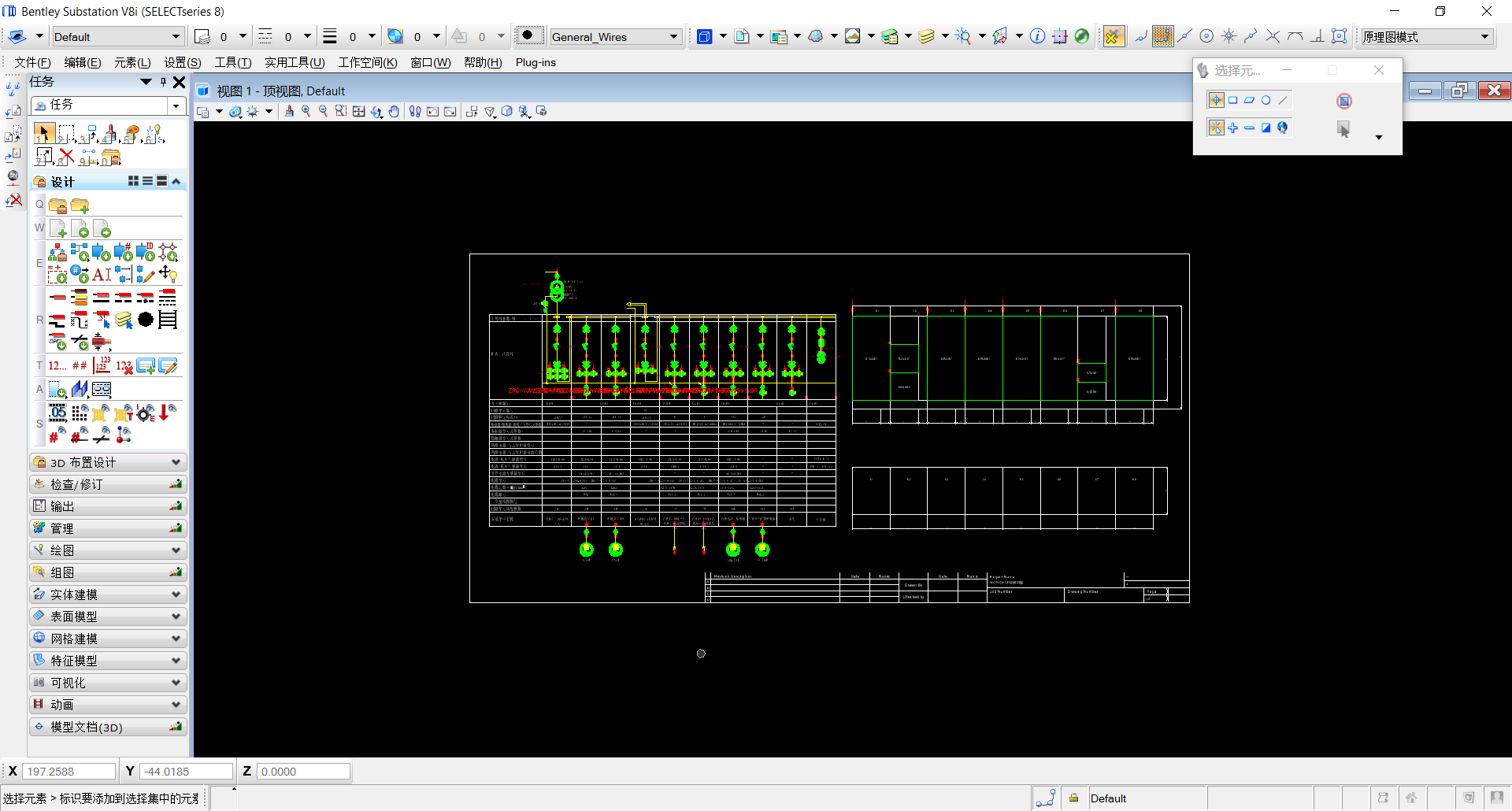Image resolution: width=1512 pixels, height=811 pixels.
Task: Toggle the AccuSnap button in snap toolbar
Action: point(1113,36)
